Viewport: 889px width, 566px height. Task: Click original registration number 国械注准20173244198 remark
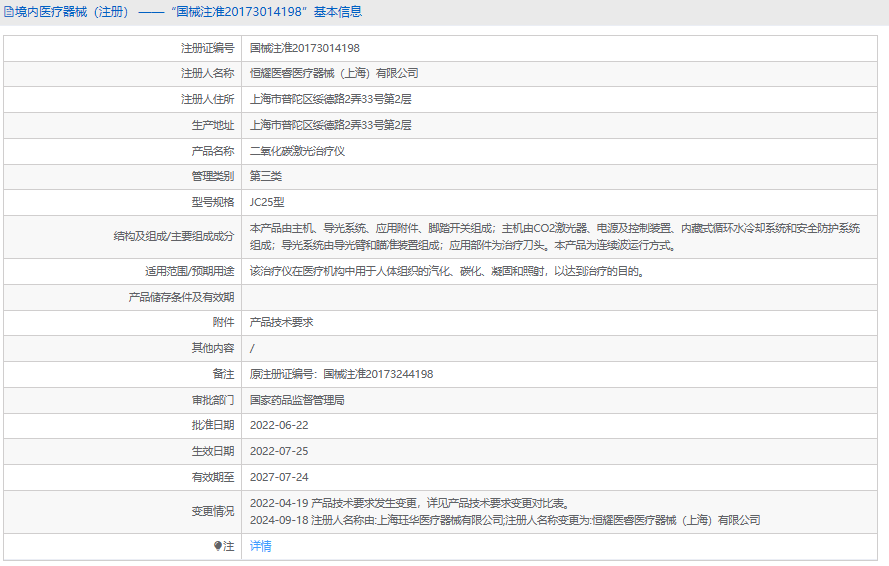click(341, 374)
